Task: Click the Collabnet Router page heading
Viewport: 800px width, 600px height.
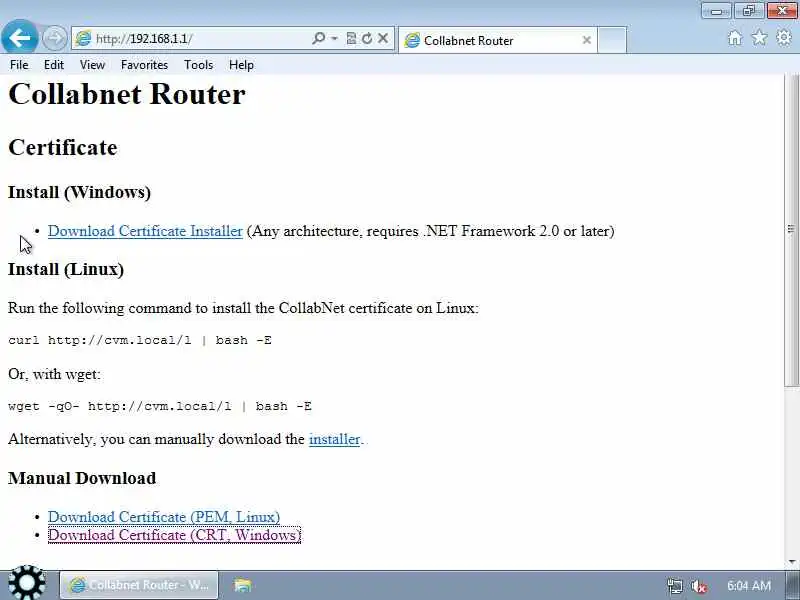Action: [x=127, y=94]
